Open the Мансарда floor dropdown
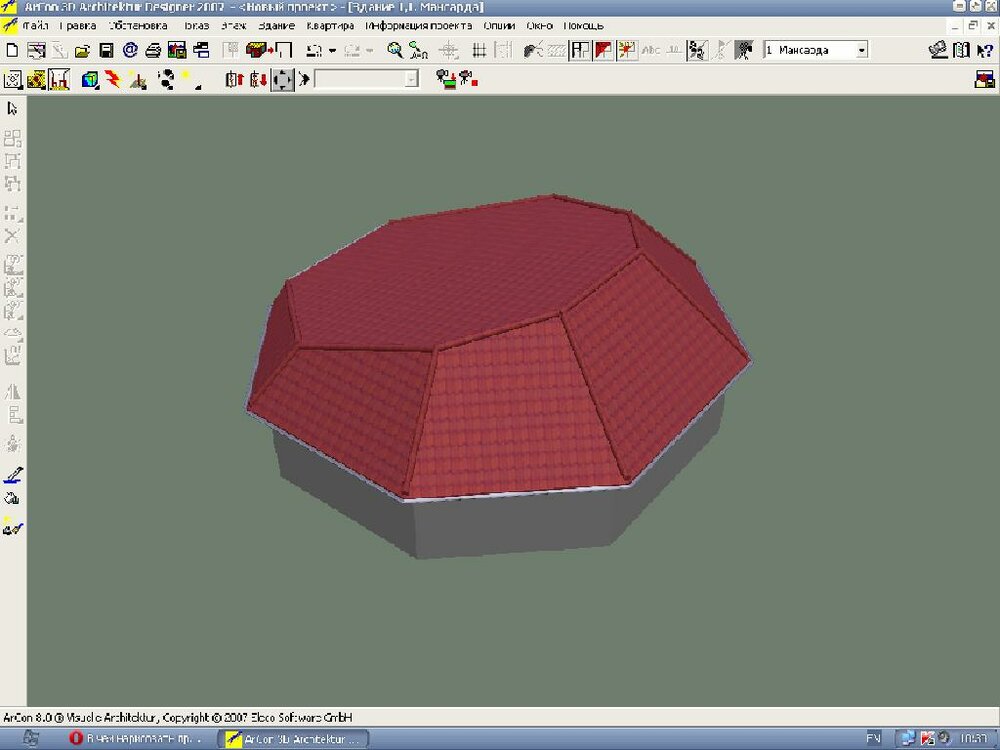The image size is (1000, 750). [861, 49]
